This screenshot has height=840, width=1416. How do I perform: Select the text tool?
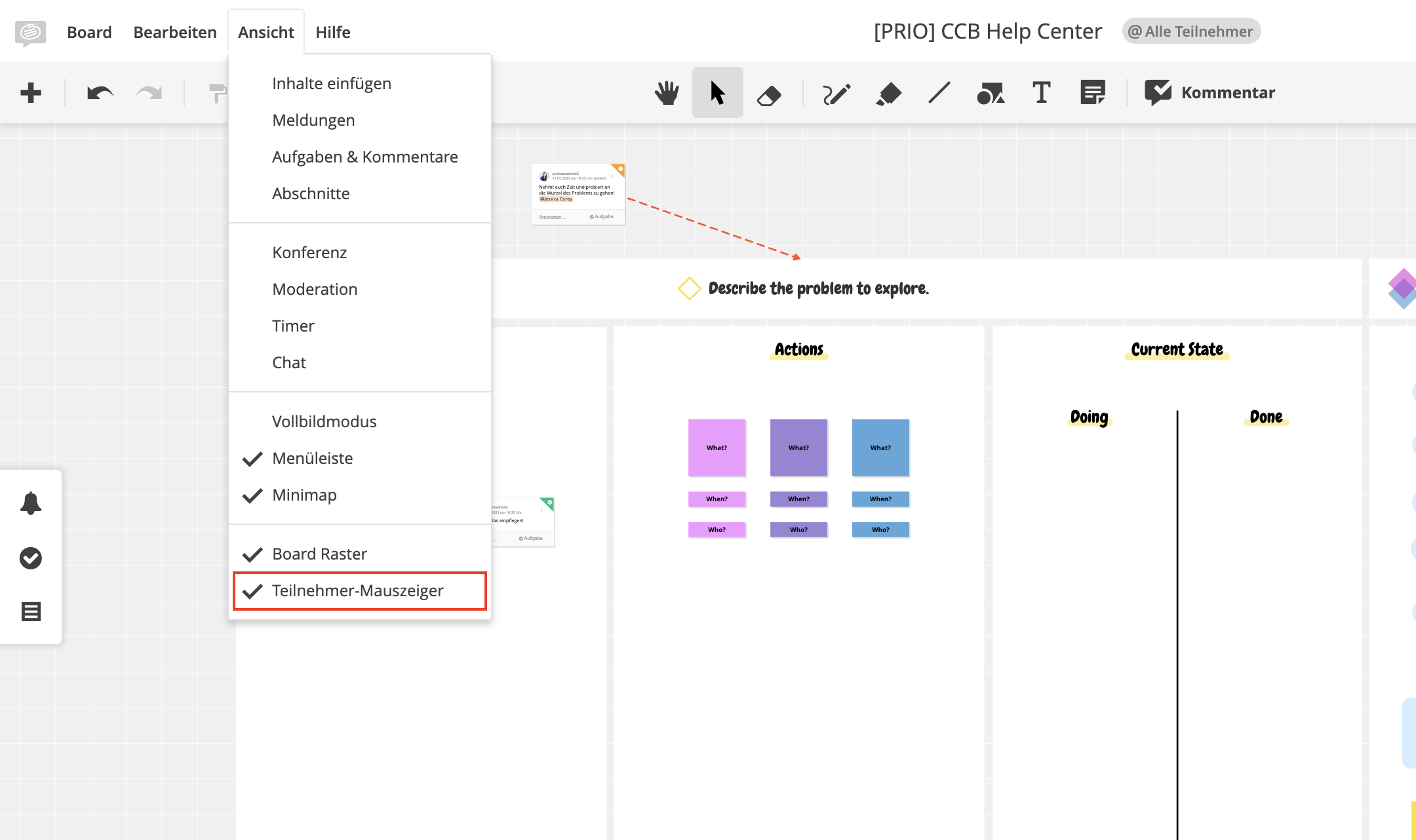(1042, 92)
